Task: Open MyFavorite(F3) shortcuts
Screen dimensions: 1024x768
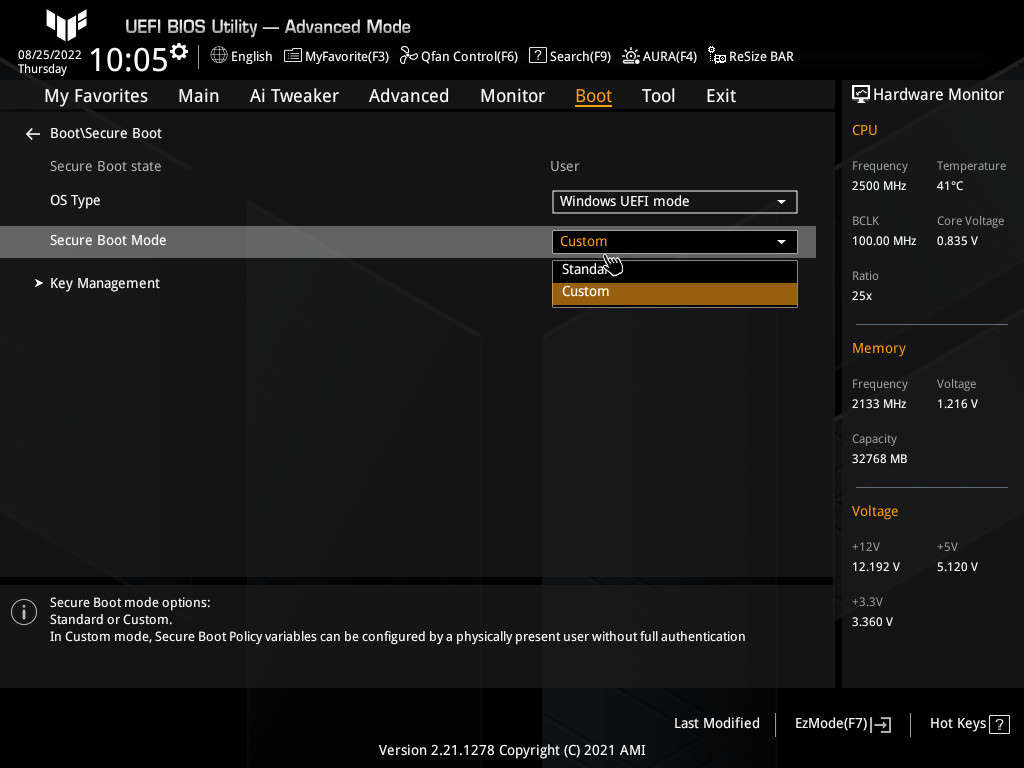Action: (x=336, y=56)
